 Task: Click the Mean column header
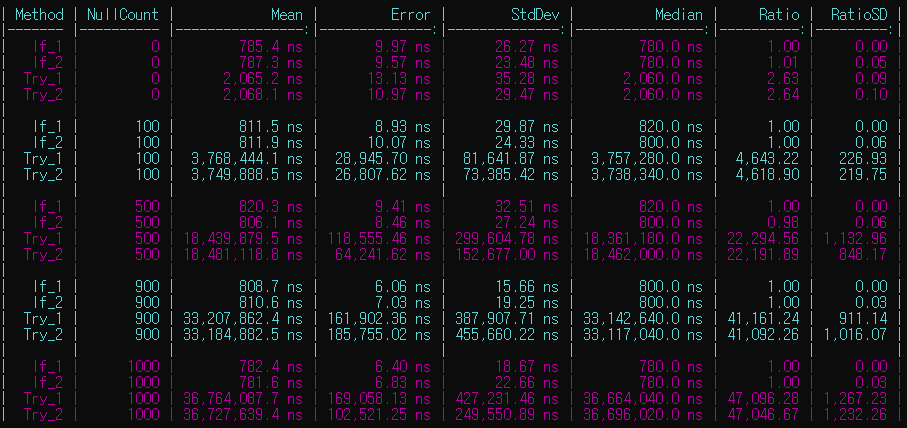pyautogui.click(x=287, y=14)
